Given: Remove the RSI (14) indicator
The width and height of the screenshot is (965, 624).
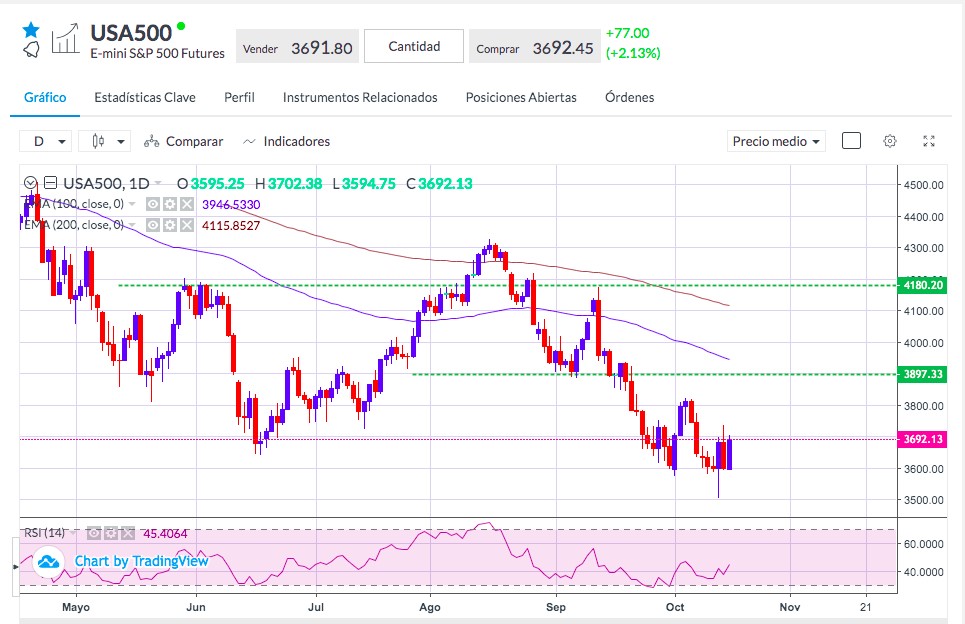Looking at the screenshot, I should point(127,533).
